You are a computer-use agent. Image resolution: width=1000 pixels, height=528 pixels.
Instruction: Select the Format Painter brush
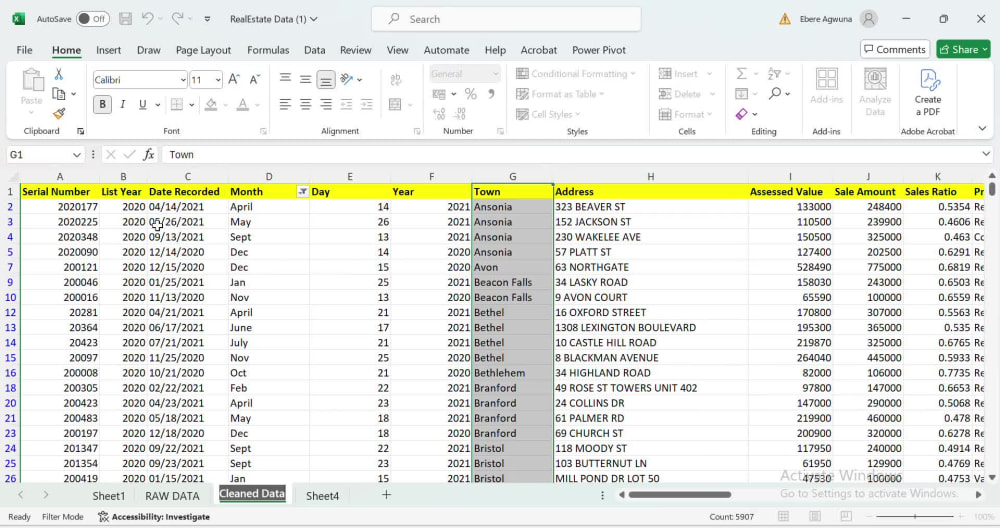59,114
